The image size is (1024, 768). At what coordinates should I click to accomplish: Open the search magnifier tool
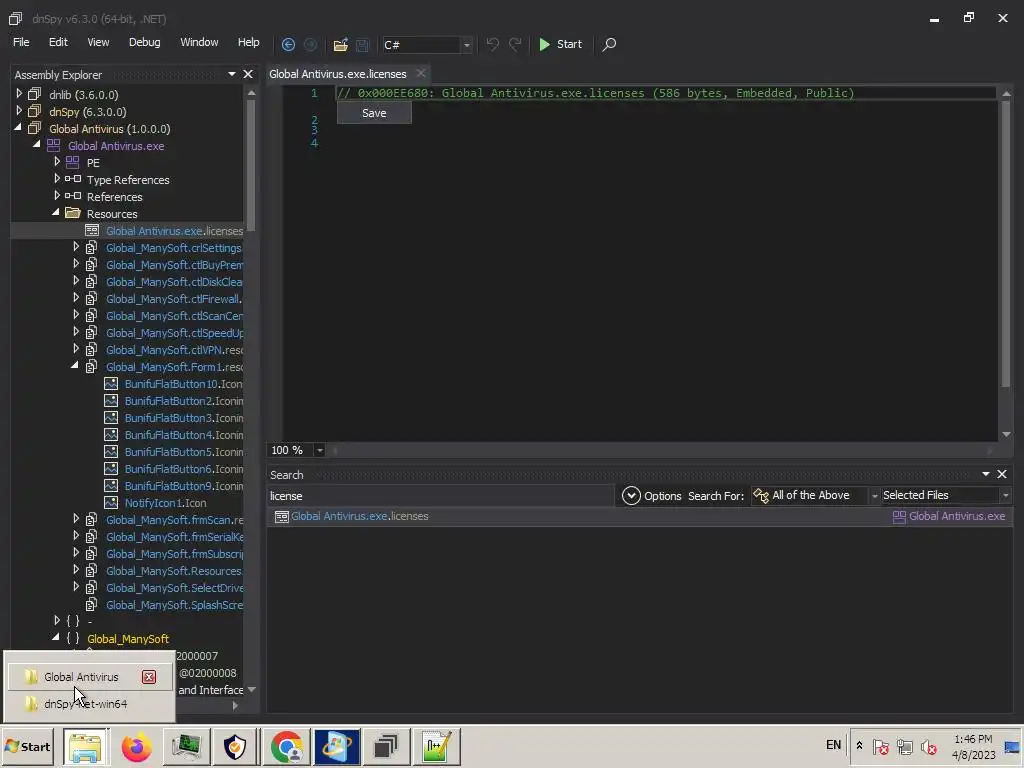tap(609, 44)
